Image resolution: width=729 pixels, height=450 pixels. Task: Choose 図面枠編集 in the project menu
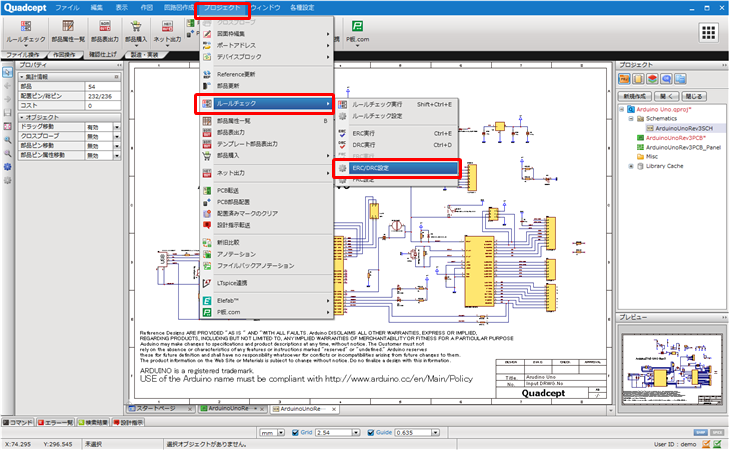coord(267,34)
